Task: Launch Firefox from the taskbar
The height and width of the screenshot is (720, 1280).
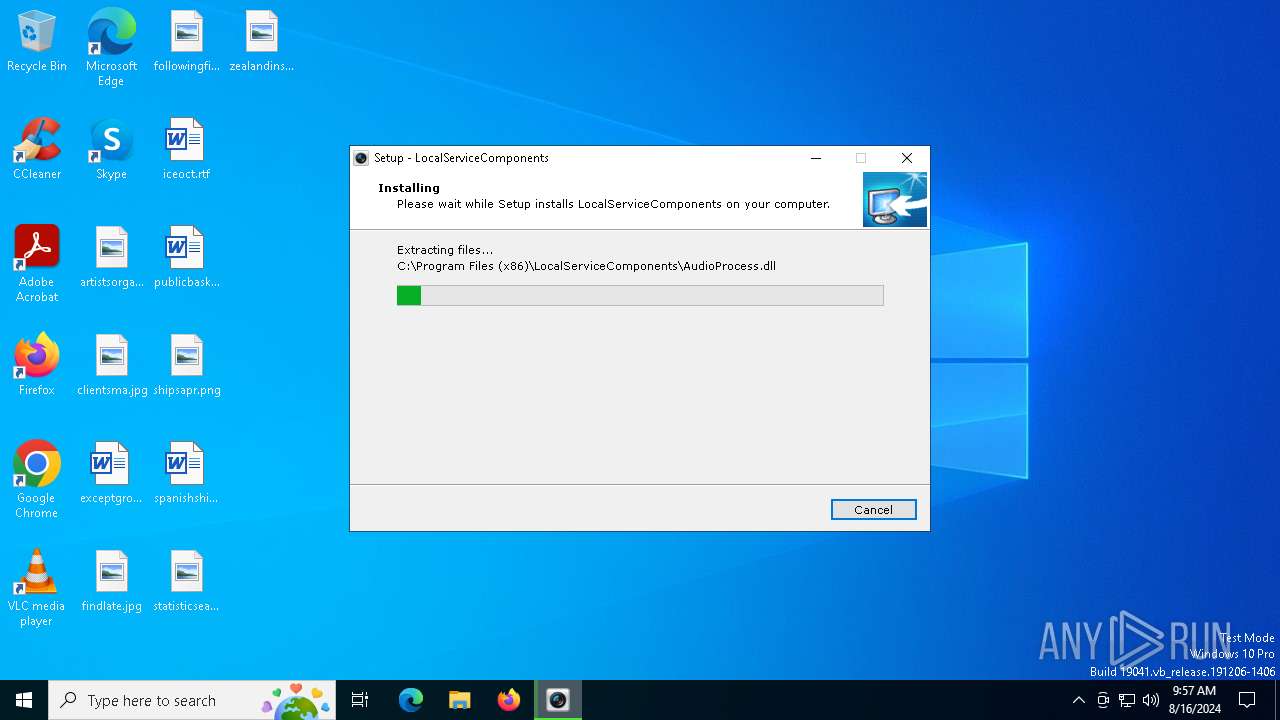Action: tap(509, 700)
